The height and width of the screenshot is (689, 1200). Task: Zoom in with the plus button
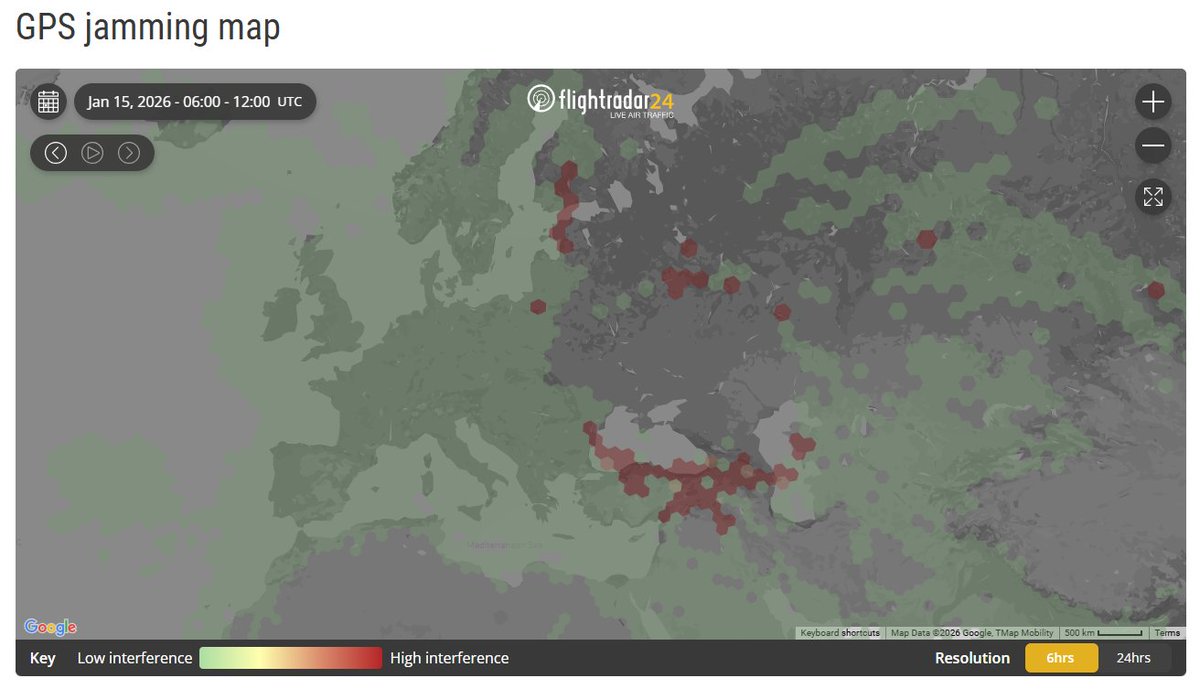click(1153, 101)
